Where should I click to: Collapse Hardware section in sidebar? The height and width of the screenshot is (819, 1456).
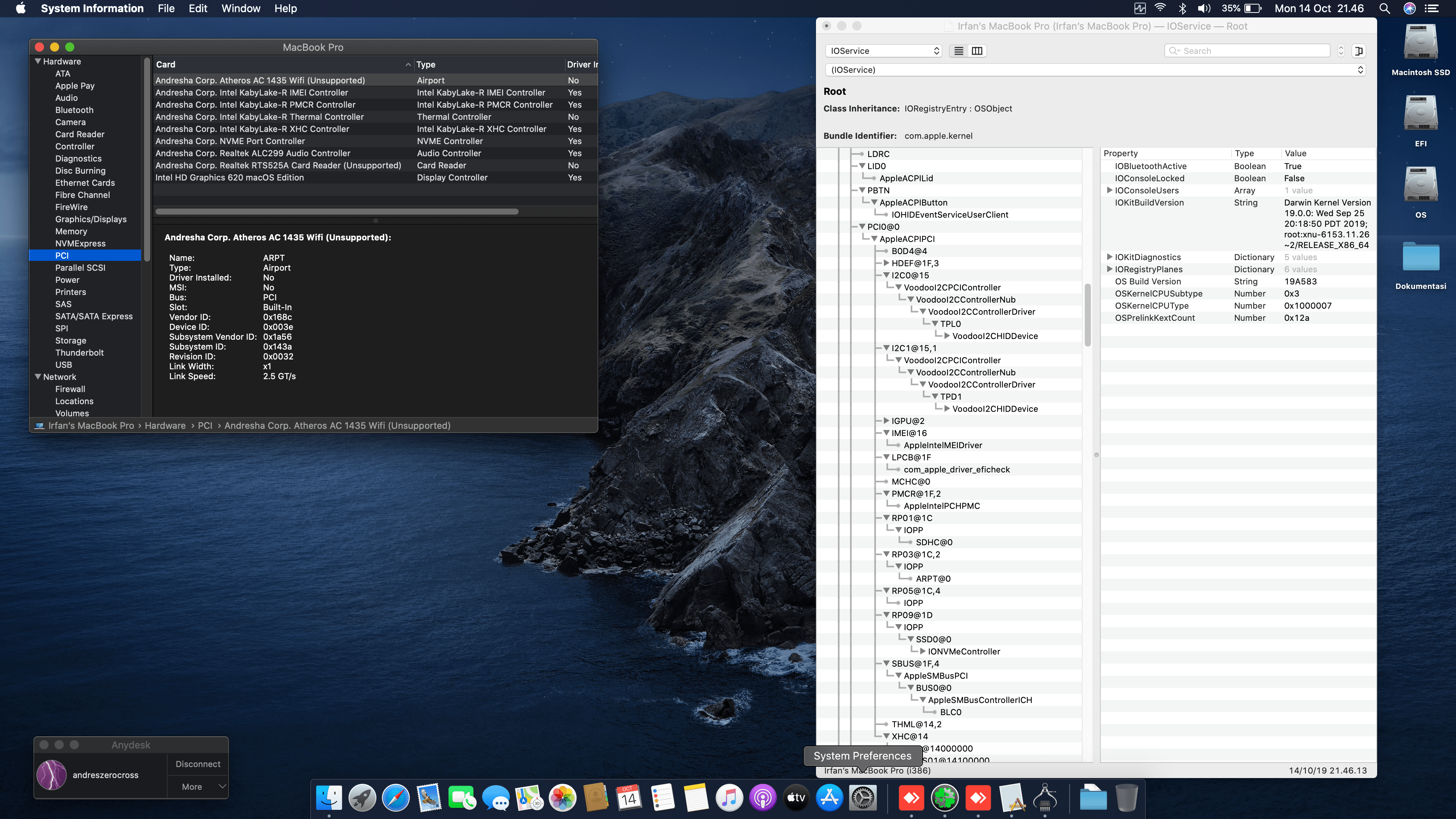pyautogui.click(x=38, y=61)
